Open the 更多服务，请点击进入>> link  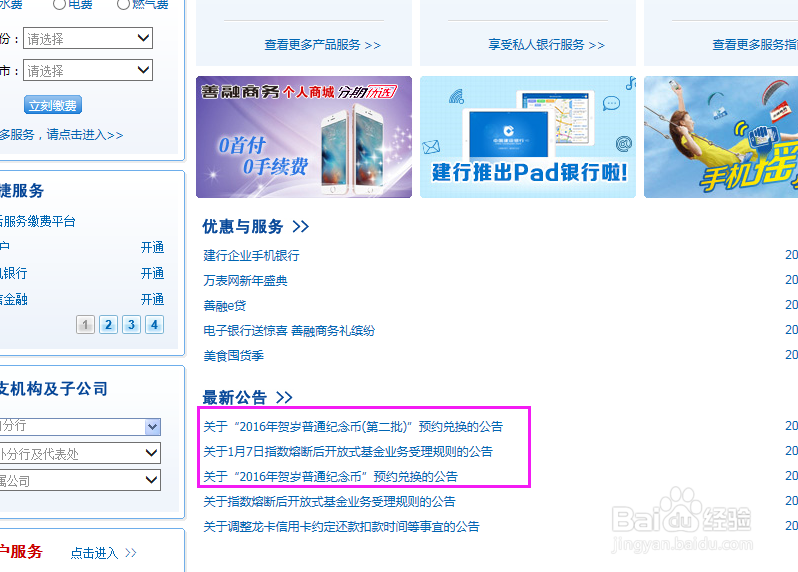coord(61,135)
